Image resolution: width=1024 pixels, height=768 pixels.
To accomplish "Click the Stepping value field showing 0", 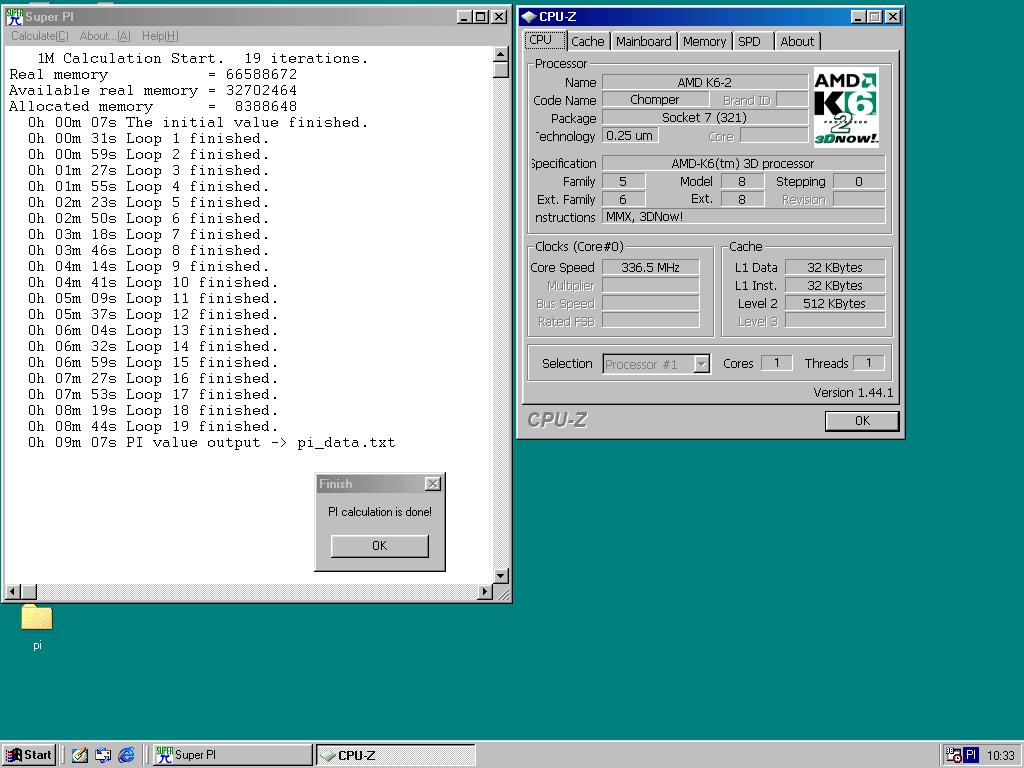I will (x=859, y=181).
